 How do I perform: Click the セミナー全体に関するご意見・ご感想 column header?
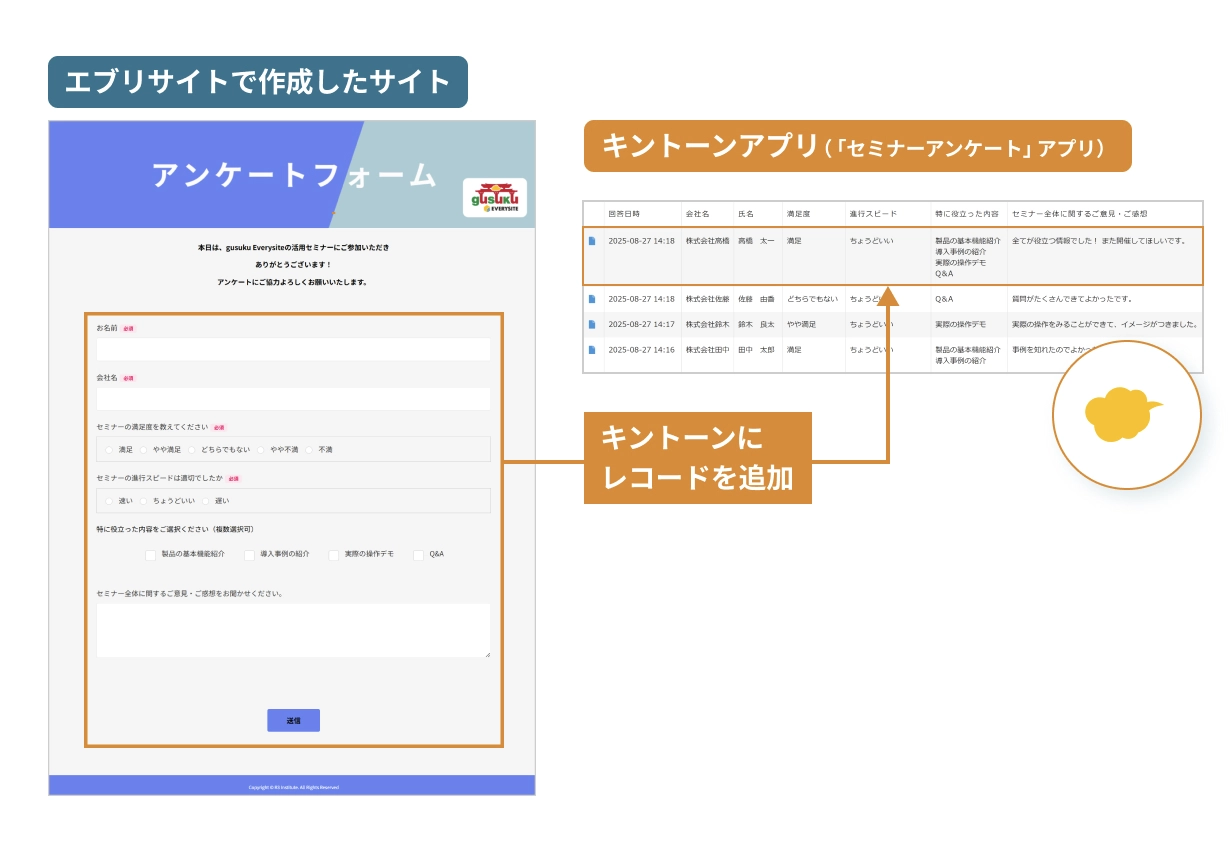point(1080,214)
